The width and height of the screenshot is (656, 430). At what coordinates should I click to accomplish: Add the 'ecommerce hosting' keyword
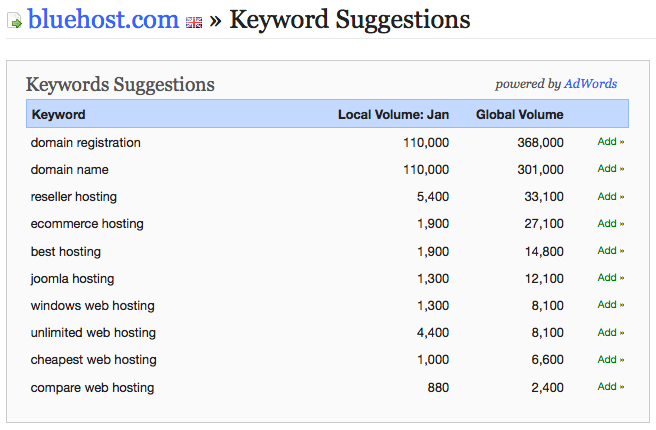coord(611,223)
